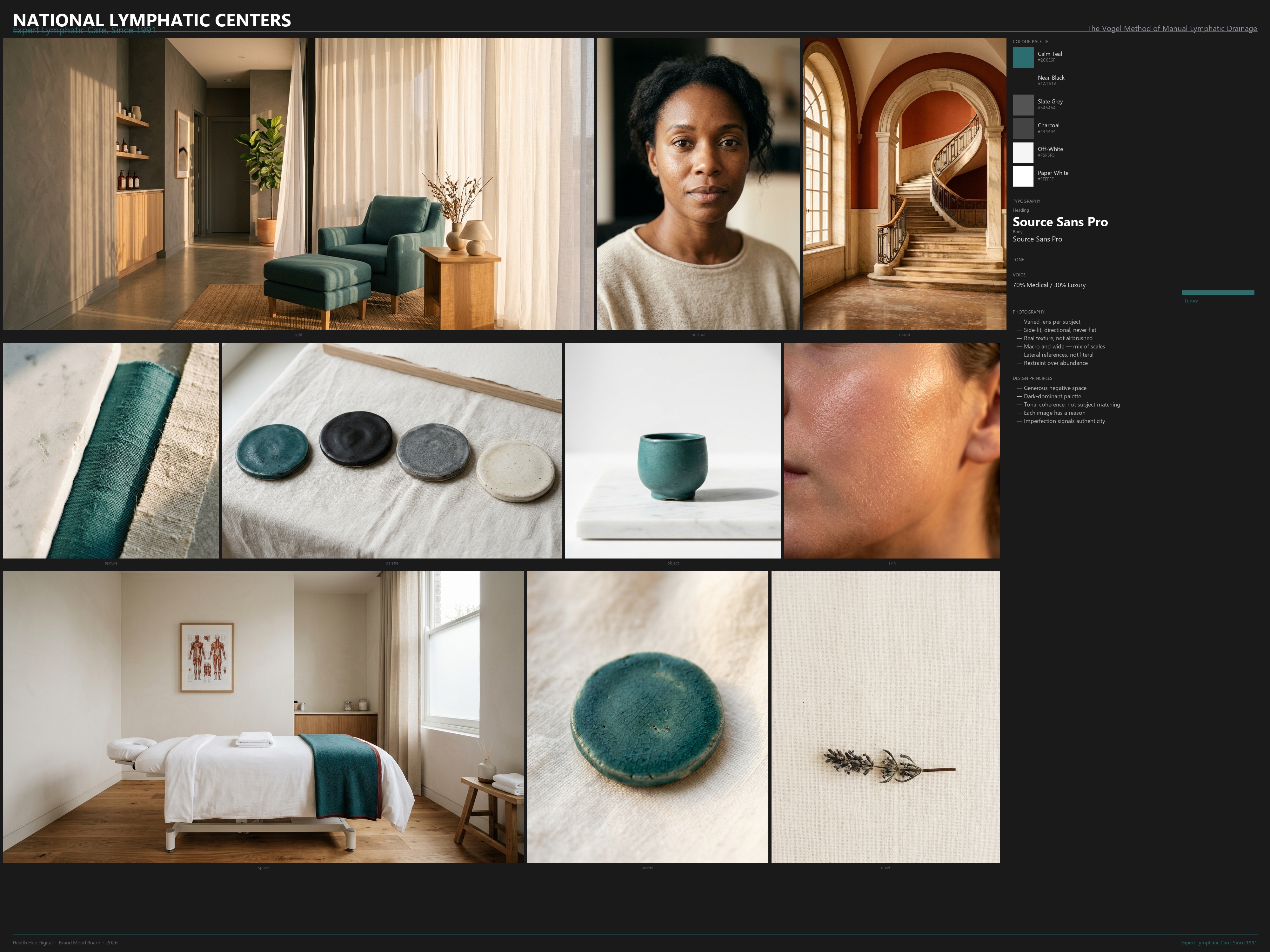The width and height of the screenshot is (1270, 952).
Task: Click the 'Off-White' colour name
Action: [1050, 149]
